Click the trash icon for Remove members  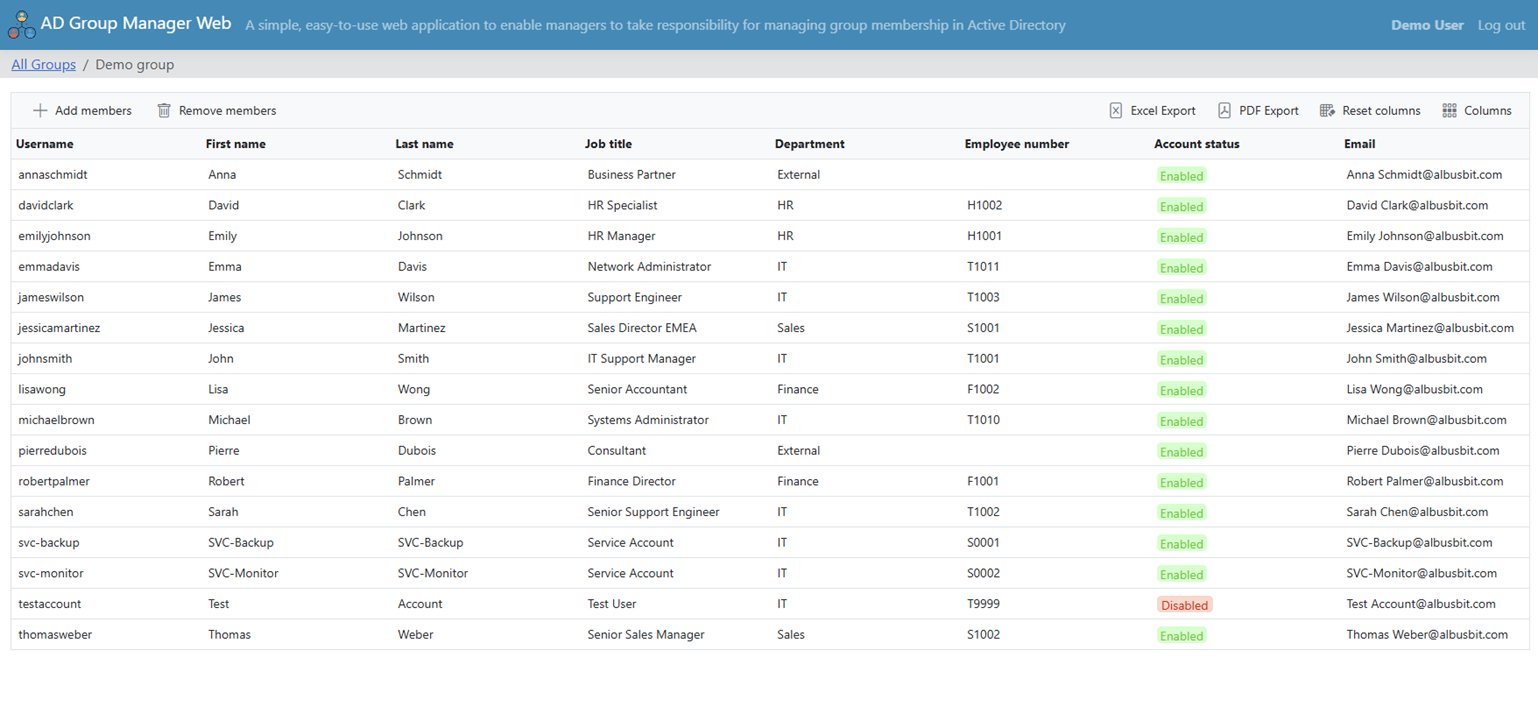pyautogui.click(x=164, y=111)
